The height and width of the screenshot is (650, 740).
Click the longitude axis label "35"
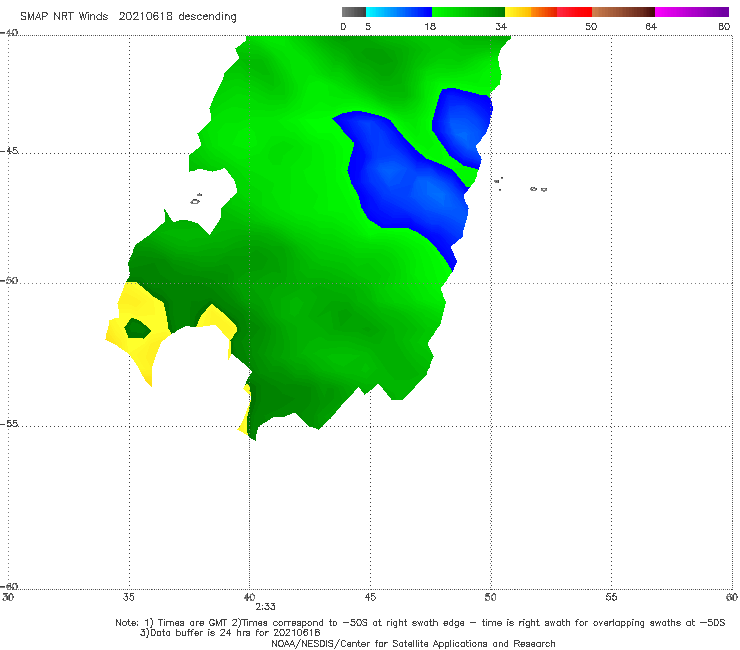pyautogui.click(x=128, y=597)
